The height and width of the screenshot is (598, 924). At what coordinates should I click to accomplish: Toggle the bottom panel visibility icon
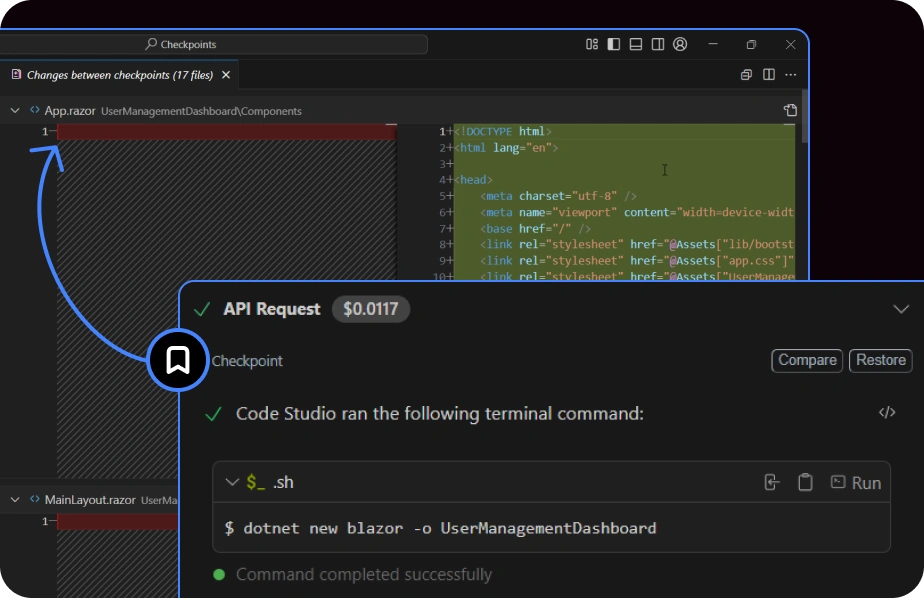pos(635,44)
